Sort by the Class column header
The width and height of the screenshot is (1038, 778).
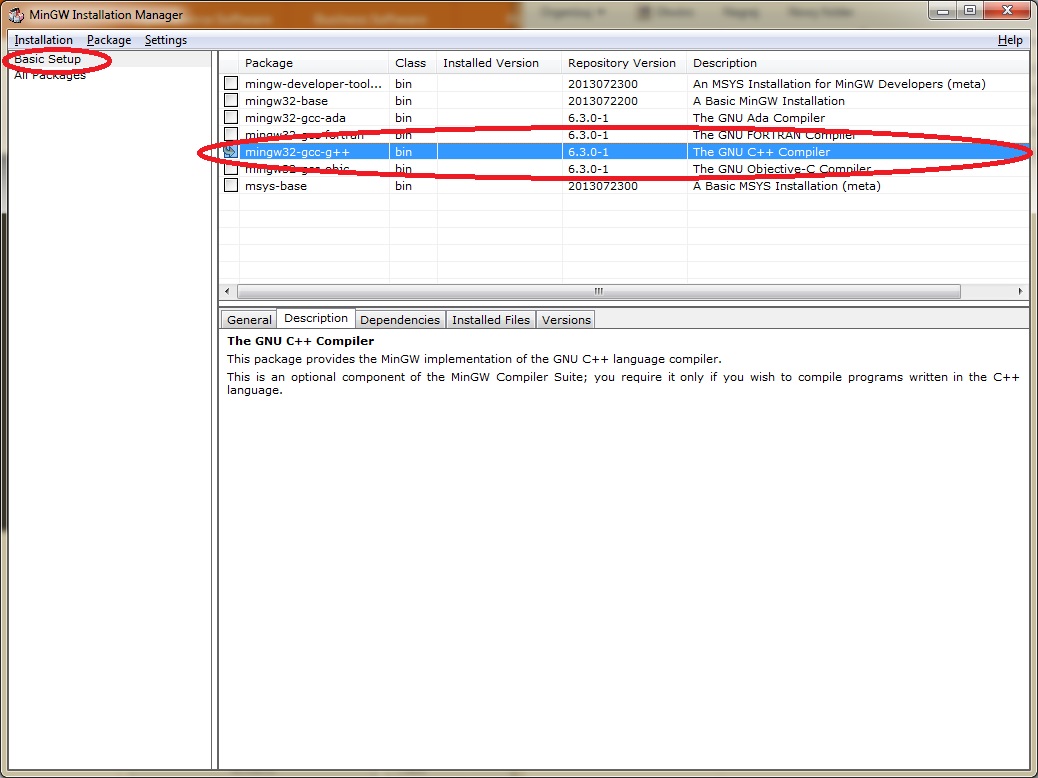[x=413, y=63]
